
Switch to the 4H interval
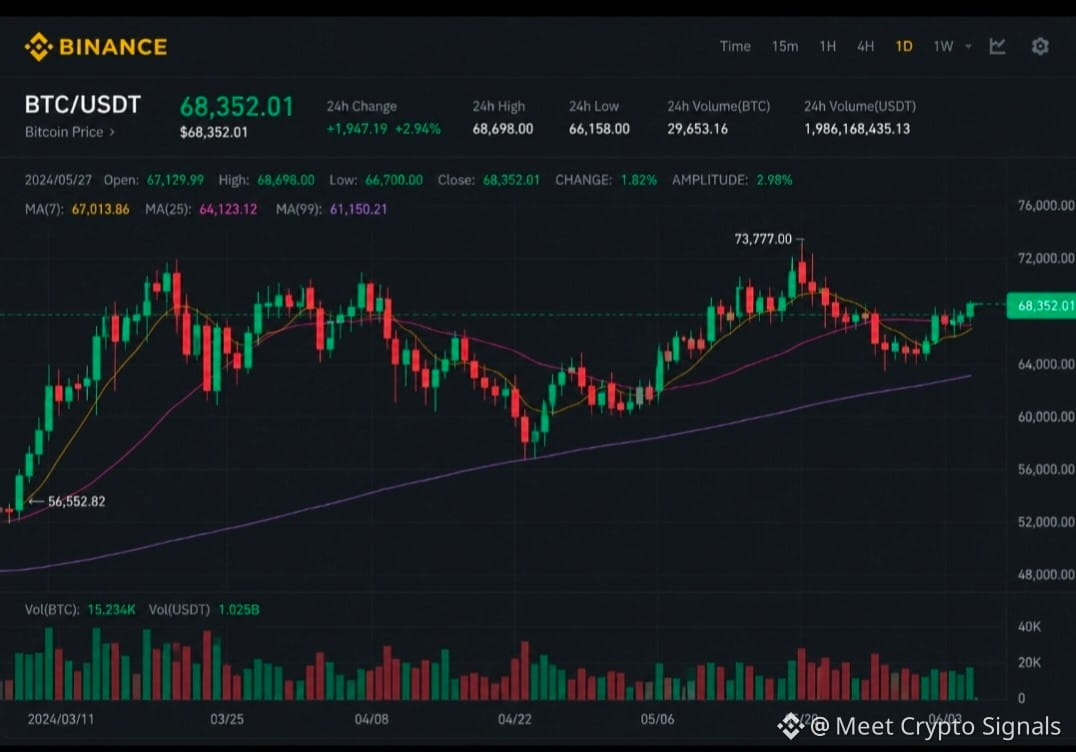pos(865,46)
